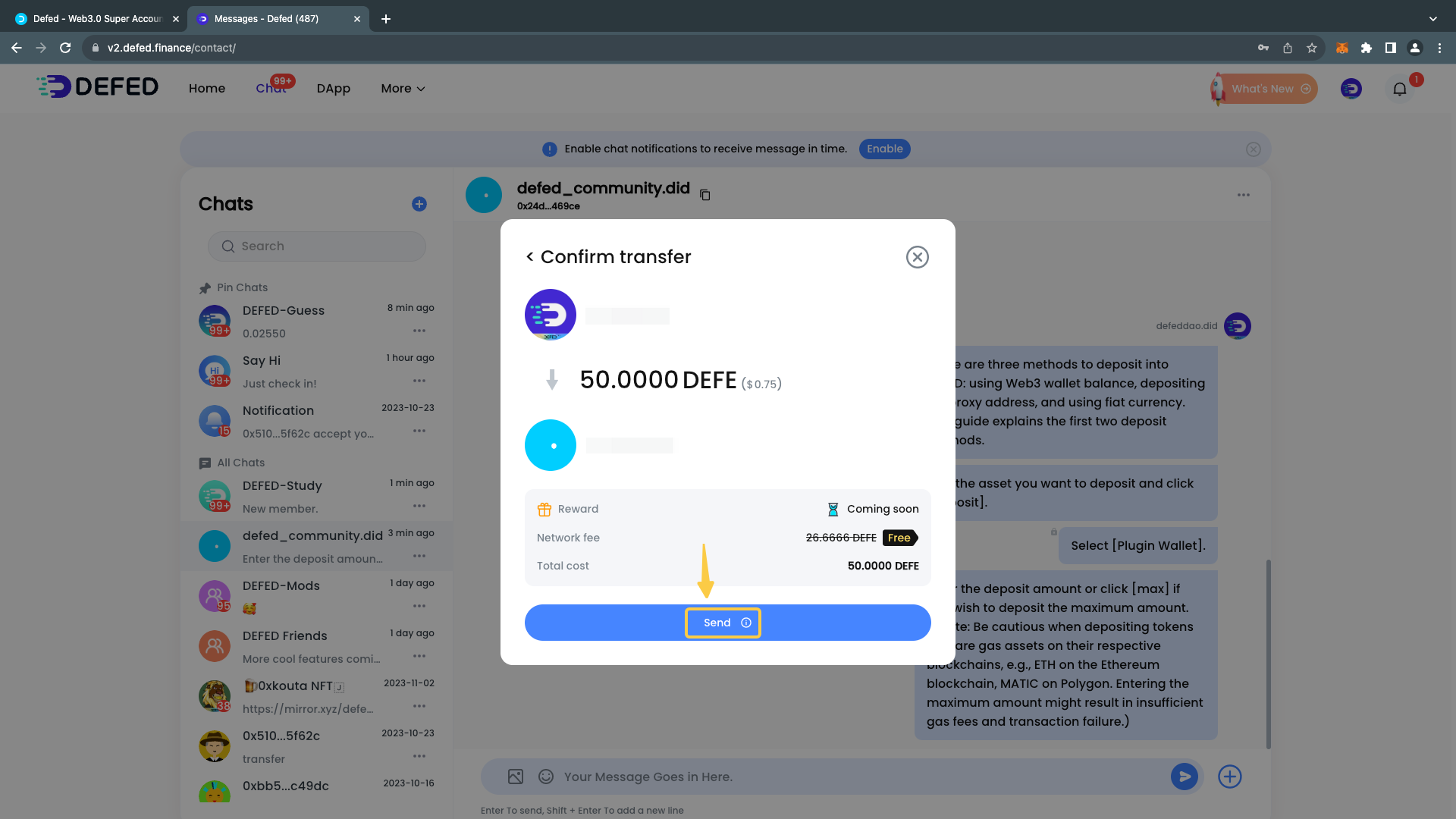This screenshot has width=1456, height=819.
Task: Expand the More menu
Action: pos(403,89)
